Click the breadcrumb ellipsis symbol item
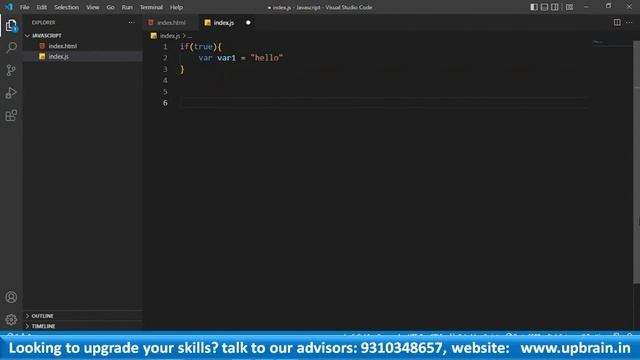Screen dimensions: 640x360 click(190, 36)
